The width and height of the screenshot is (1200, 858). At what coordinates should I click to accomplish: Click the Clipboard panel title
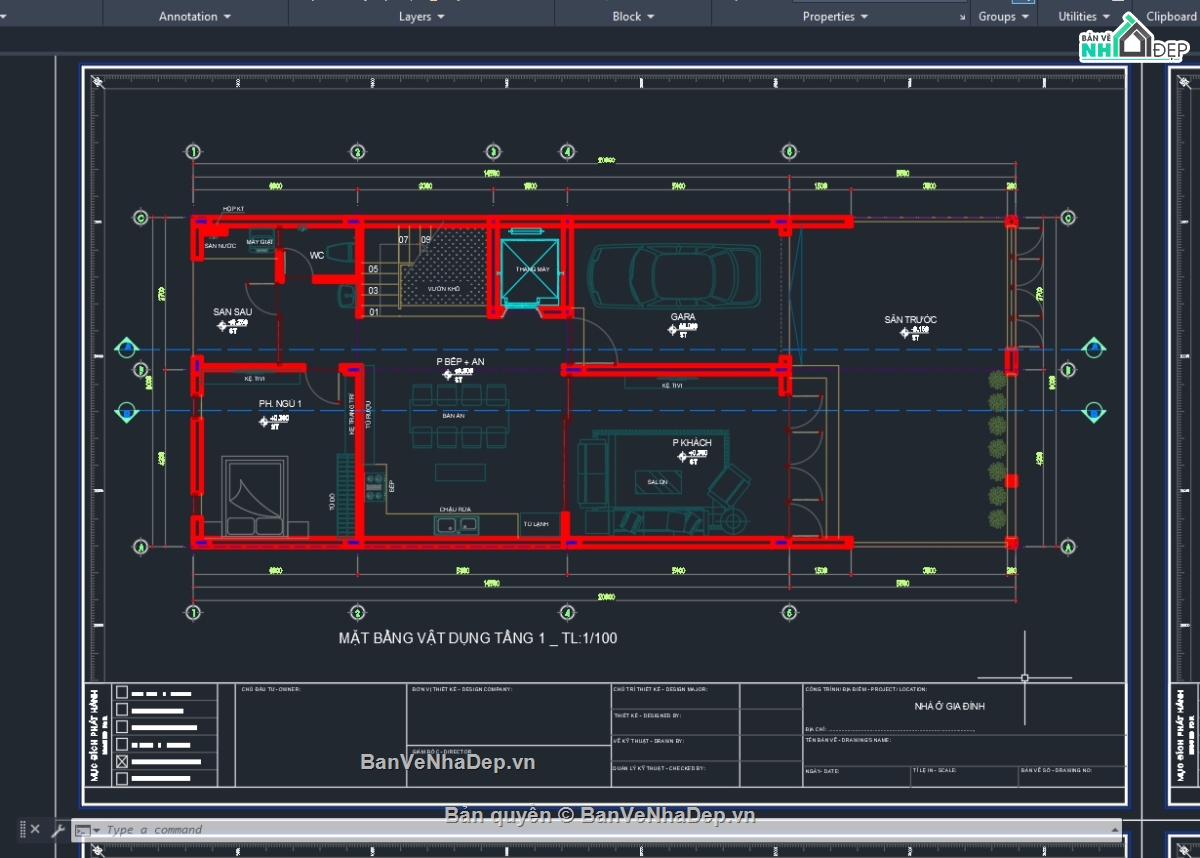[x=1170, y=17]
